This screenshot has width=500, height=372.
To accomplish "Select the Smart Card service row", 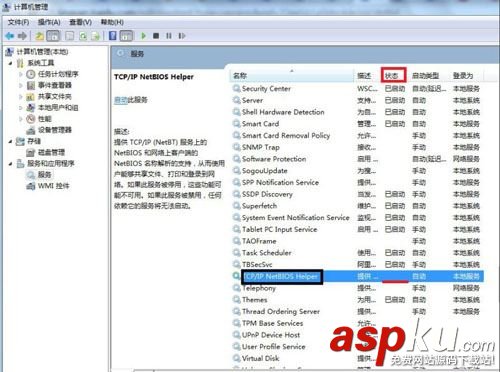I will point(358,124).
